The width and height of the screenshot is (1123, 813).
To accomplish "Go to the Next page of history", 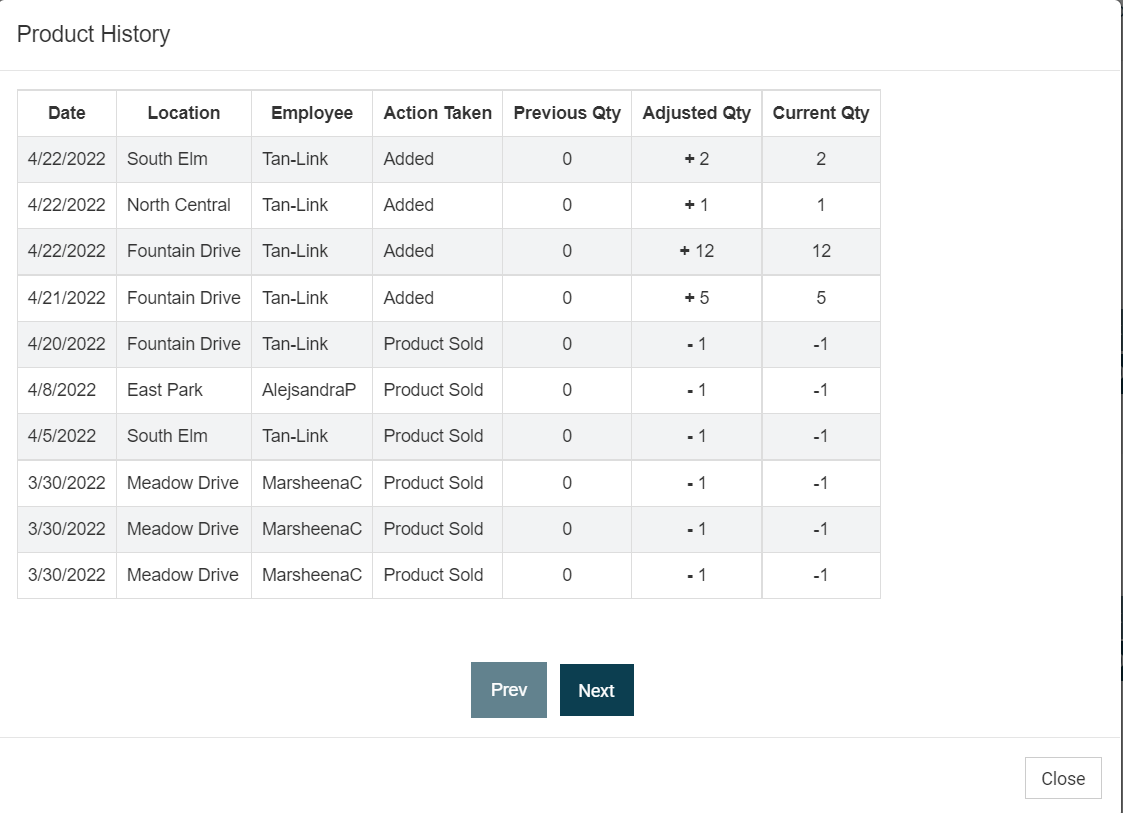I will [x=597, y=691].
